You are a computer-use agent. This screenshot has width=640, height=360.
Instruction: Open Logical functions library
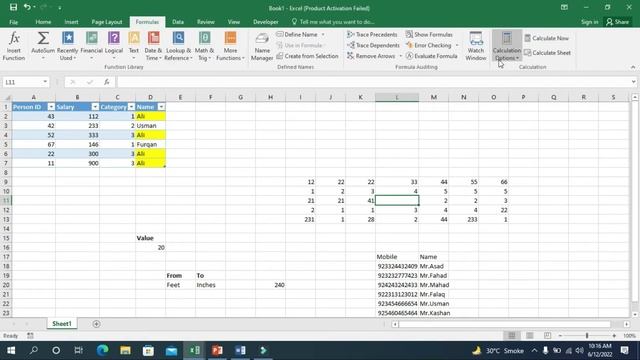tap(114, 46)
